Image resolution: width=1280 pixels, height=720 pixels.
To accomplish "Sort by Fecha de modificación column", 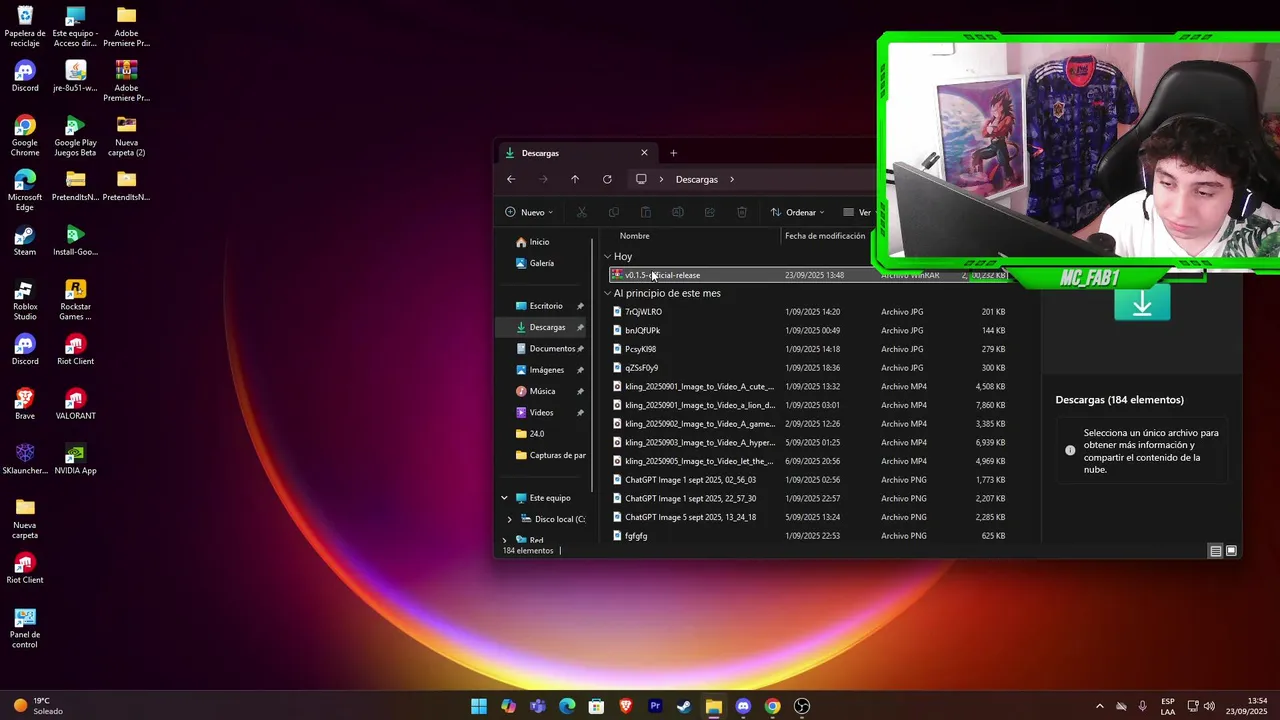I will [825, 236].
